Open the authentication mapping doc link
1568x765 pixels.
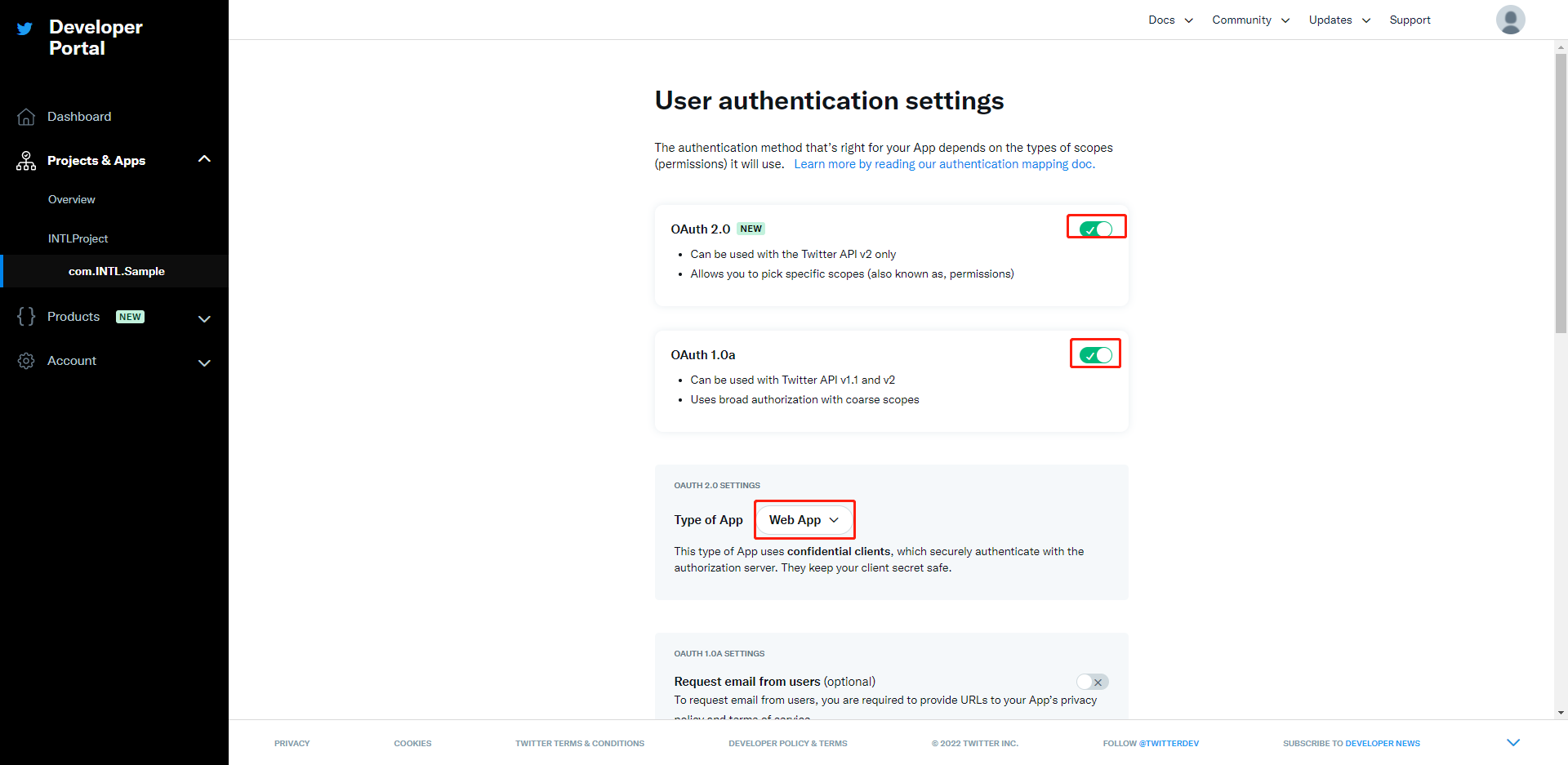pos(945,163)
